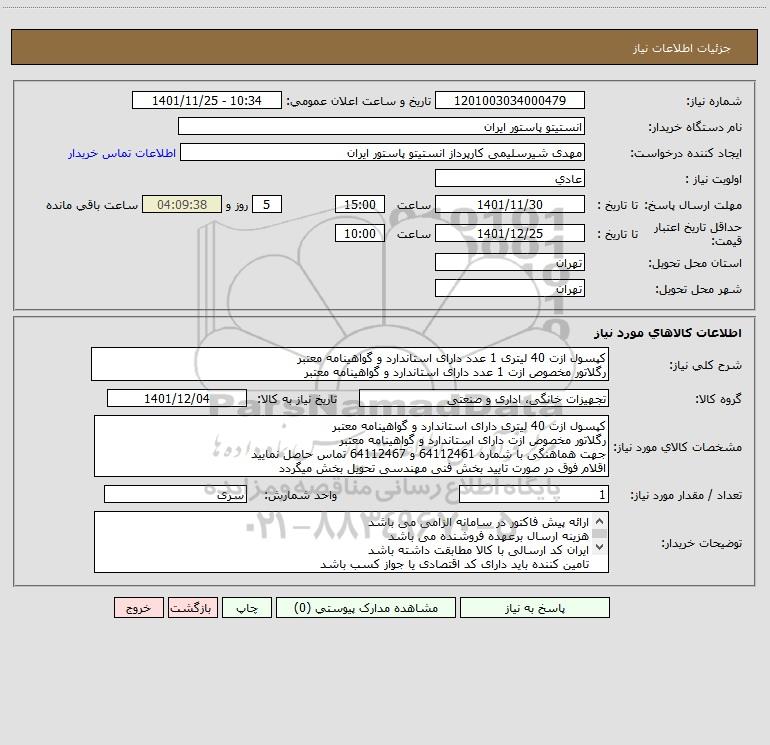This screenshot has height=745, width=770.
Task: Click label شهر محل تحویل
Action: 698,289
